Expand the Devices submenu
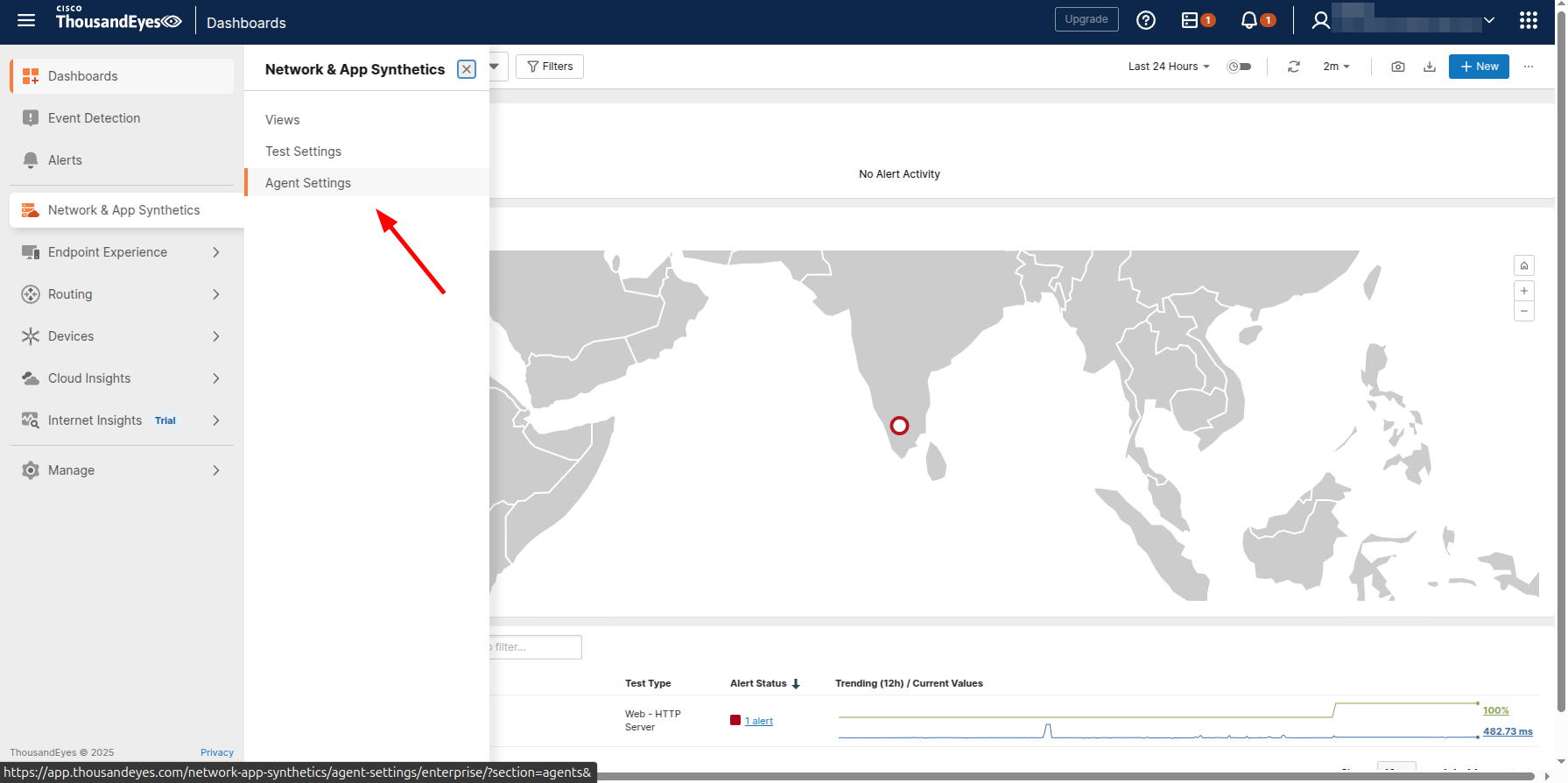 (x=215, y=336)
